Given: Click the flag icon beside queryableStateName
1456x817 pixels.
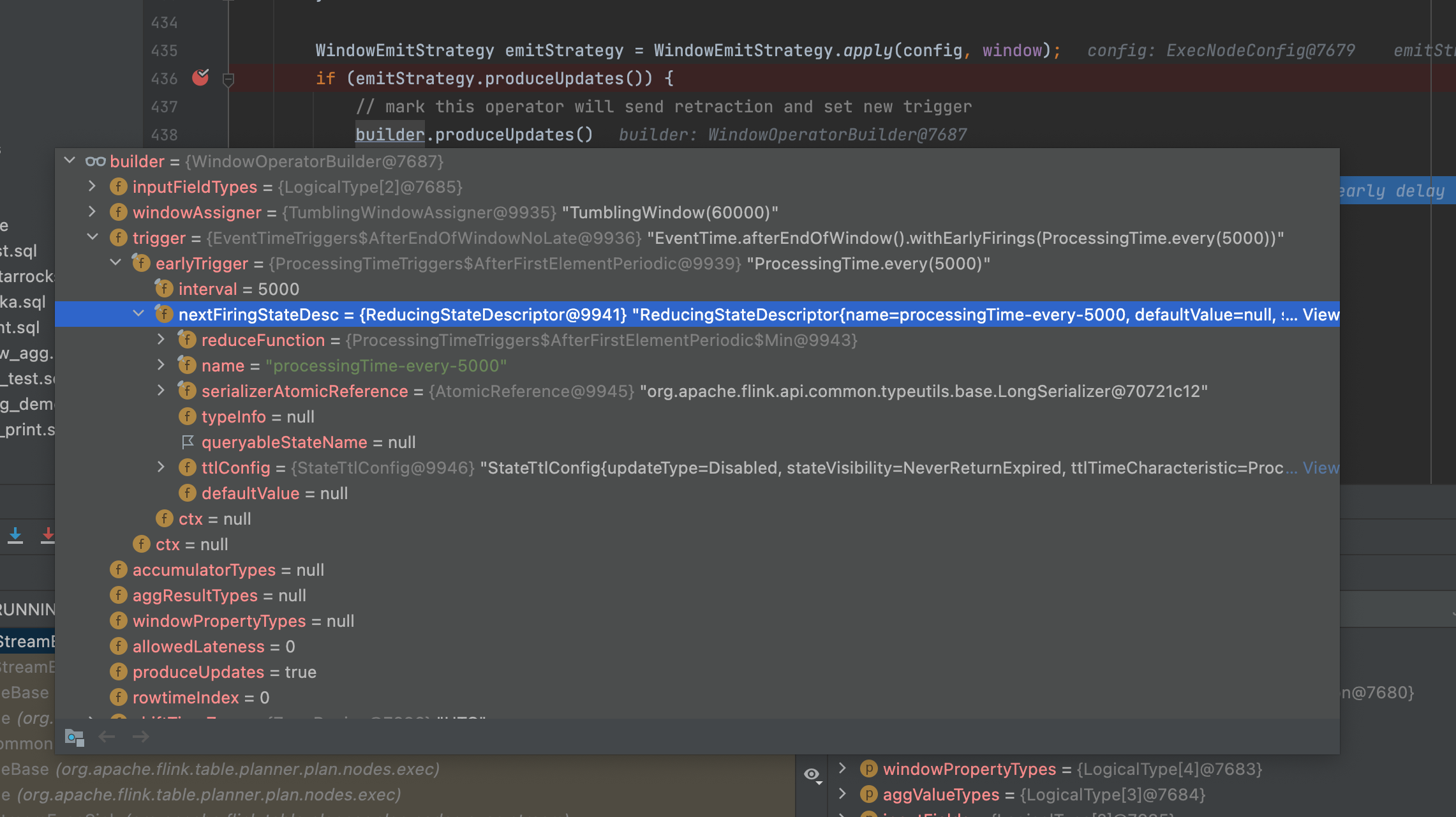Looking at the screenshot, I should click(188, 442).
